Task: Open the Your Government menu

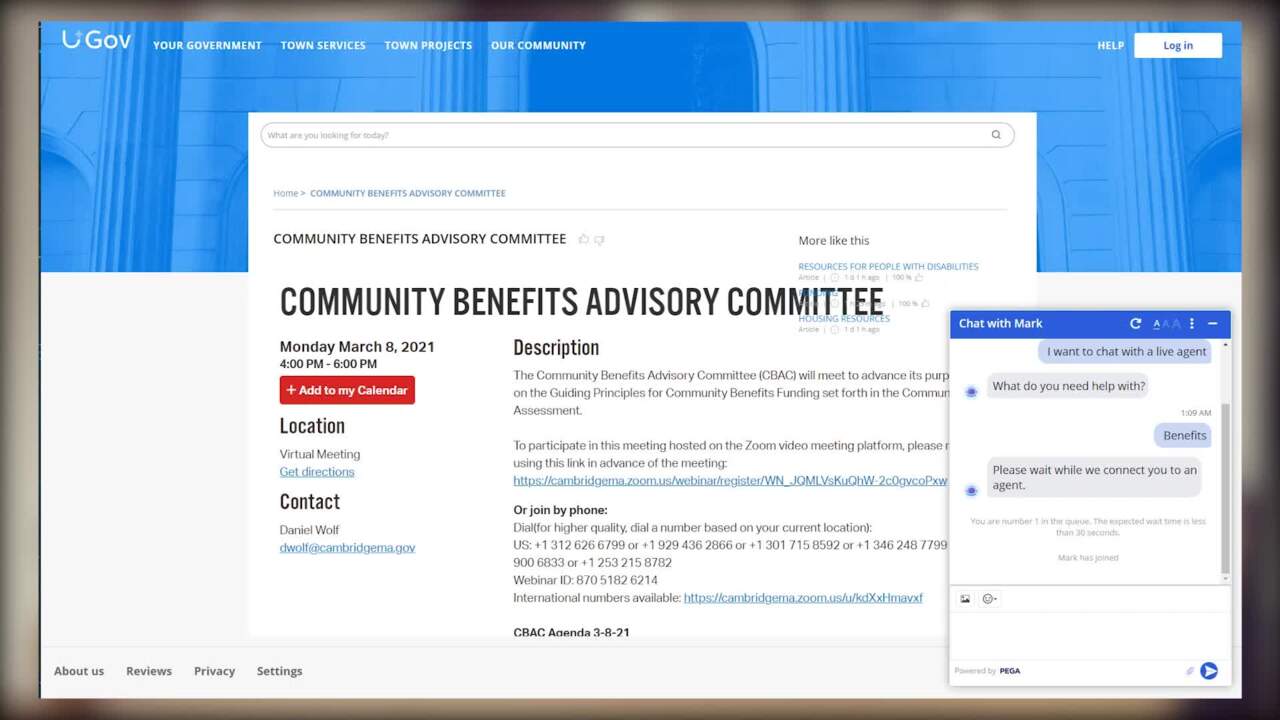Action: point(207,46)
